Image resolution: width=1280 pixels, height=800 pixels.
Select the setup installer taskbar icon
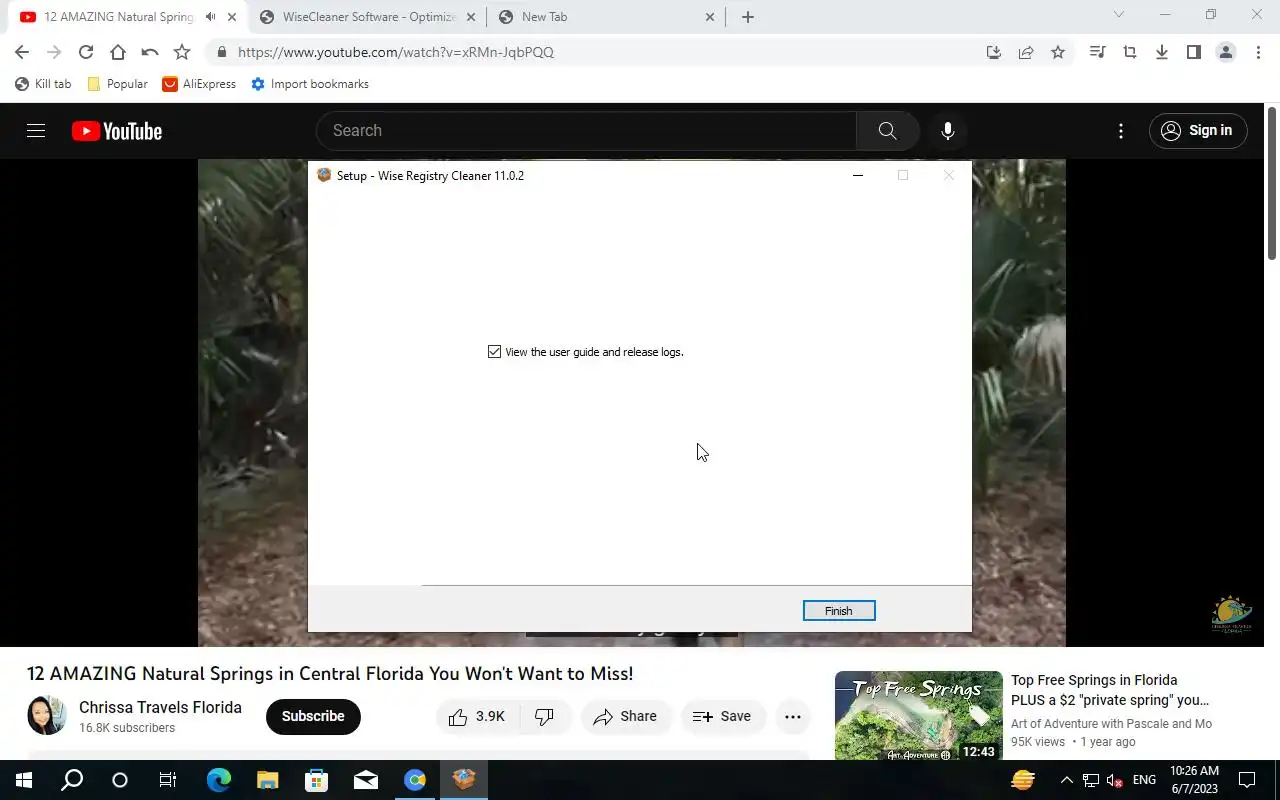pyautogui.click(x=463, y=780)
